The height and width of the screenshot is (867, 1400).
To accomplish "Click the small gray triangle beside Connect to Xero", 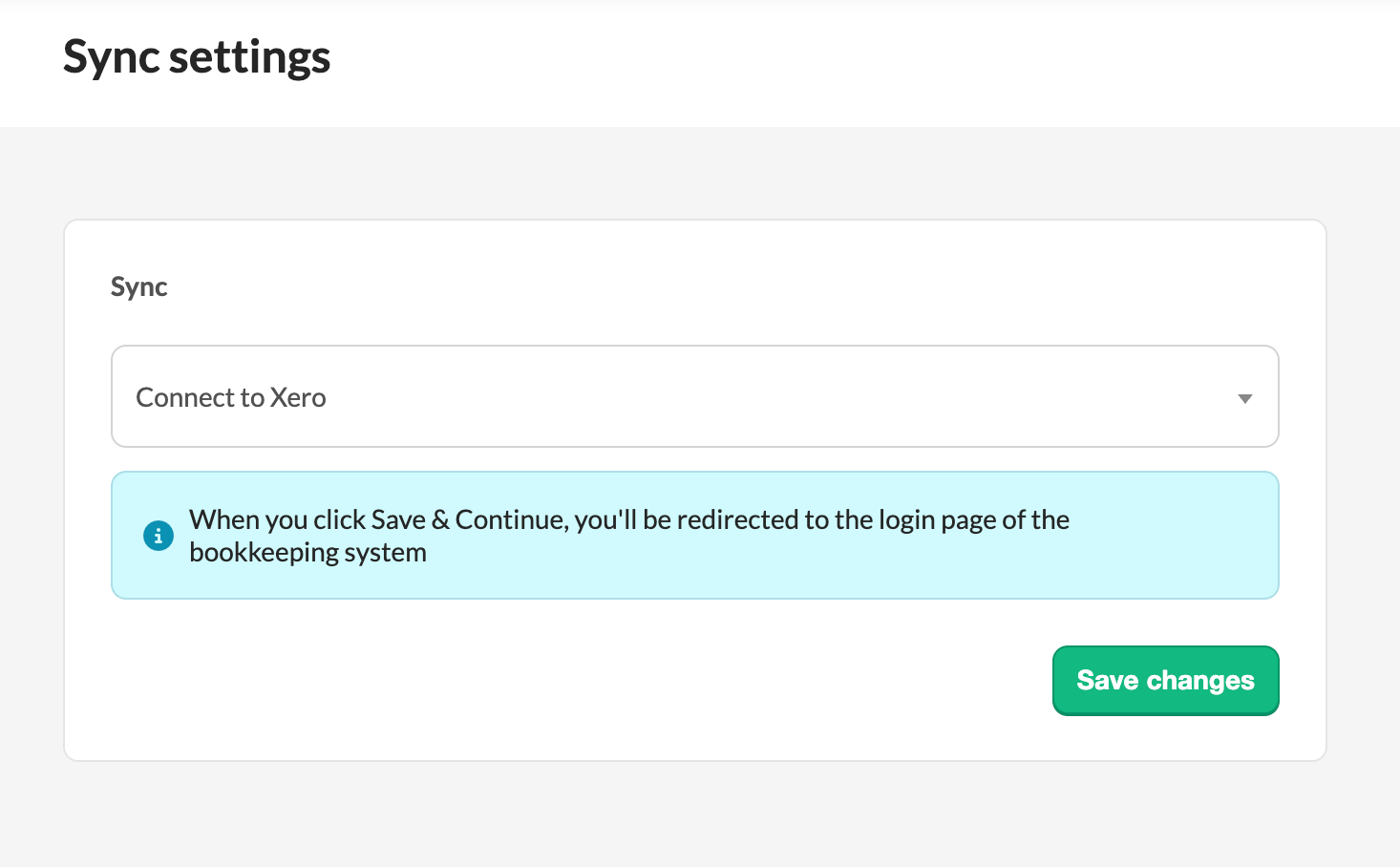I will [x=1244, y=398].
